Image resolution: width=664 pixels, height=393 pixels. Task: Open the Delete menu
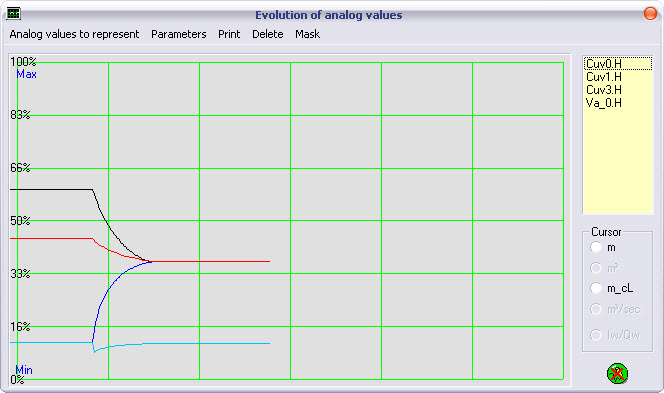pyautogui.click(x=268, y=34)
